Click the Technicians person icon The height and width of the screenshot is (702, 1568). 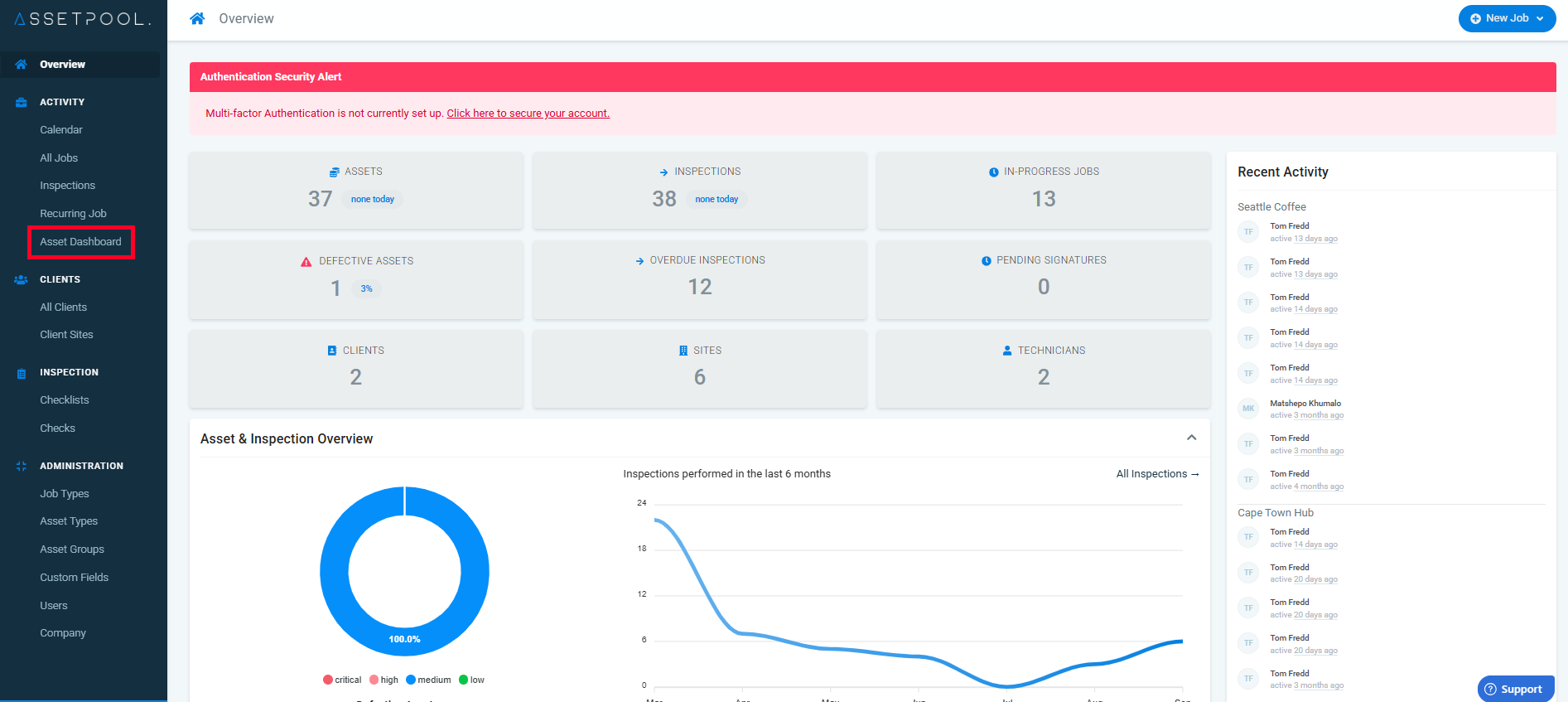pos(1007,351)
